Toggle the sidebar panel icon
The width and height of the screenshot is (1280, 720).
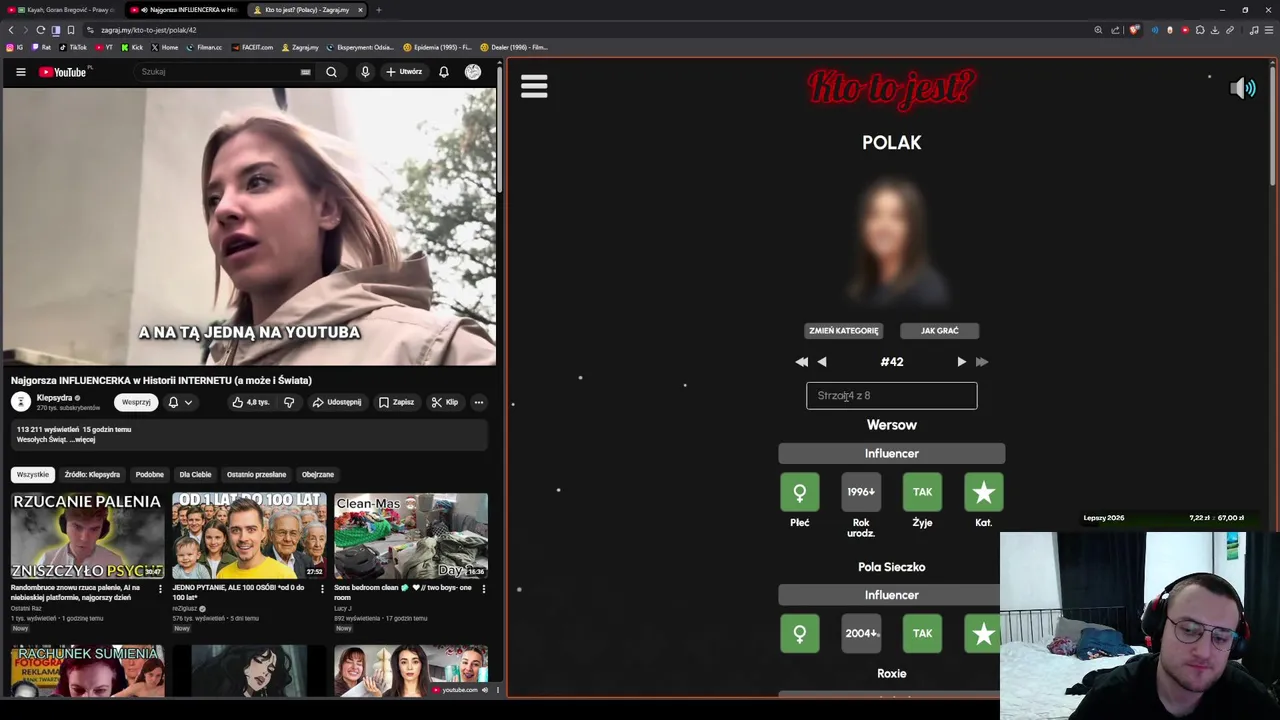pos(56,30)
